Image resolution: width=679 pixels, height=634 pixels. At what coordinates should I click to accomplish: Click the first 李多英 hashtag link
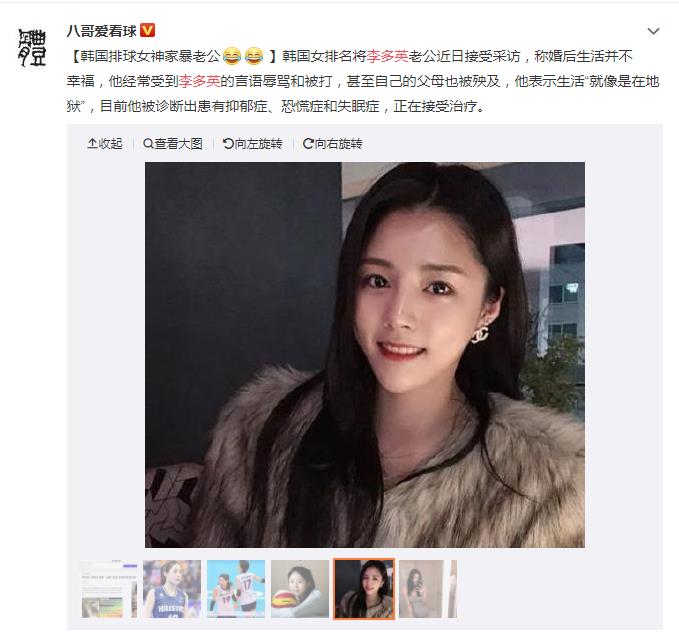388,56
